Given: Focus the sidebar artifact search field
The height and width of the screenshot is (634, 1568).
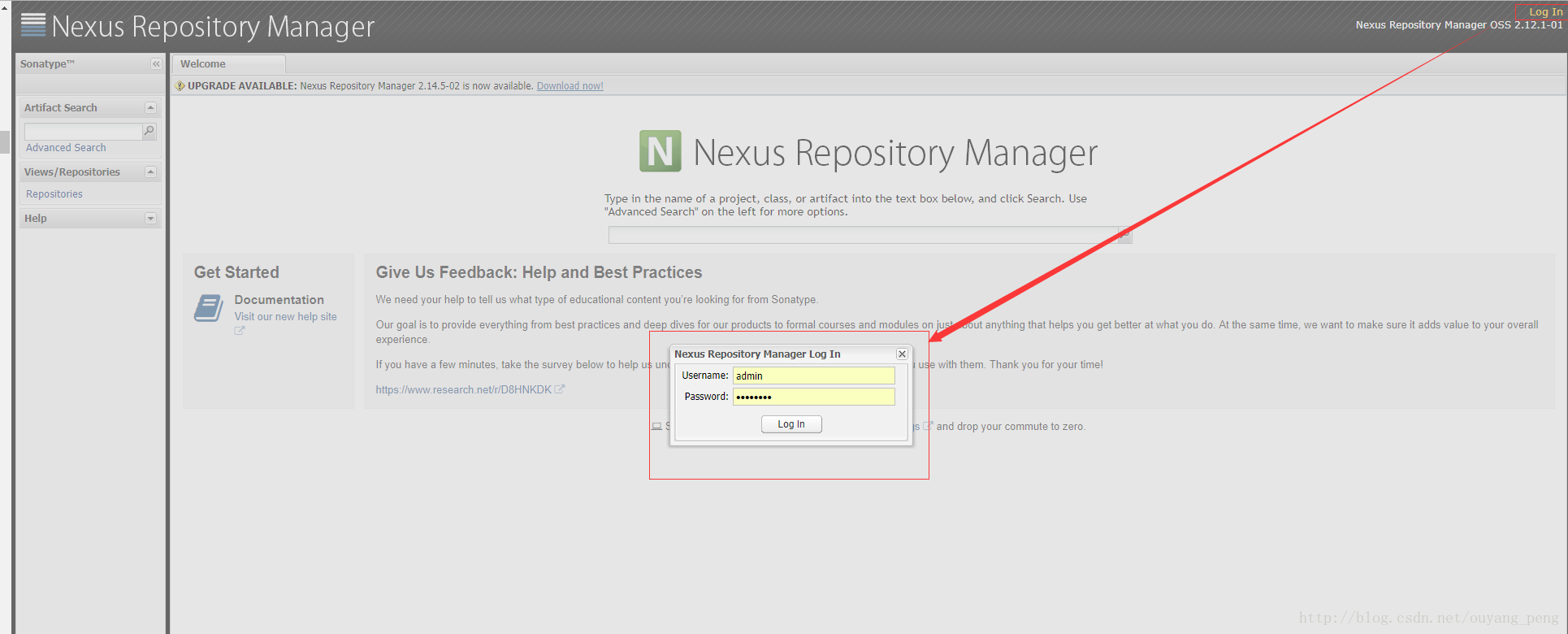Looking at the screenshot, I should (x=83, y=132).
